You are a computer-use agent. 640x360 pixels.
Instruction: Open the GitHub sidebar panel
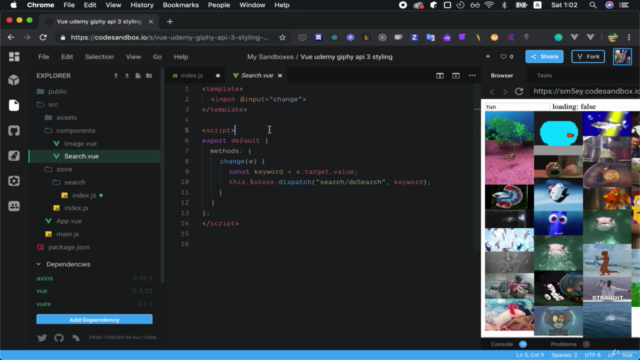(x=14, y=131)
